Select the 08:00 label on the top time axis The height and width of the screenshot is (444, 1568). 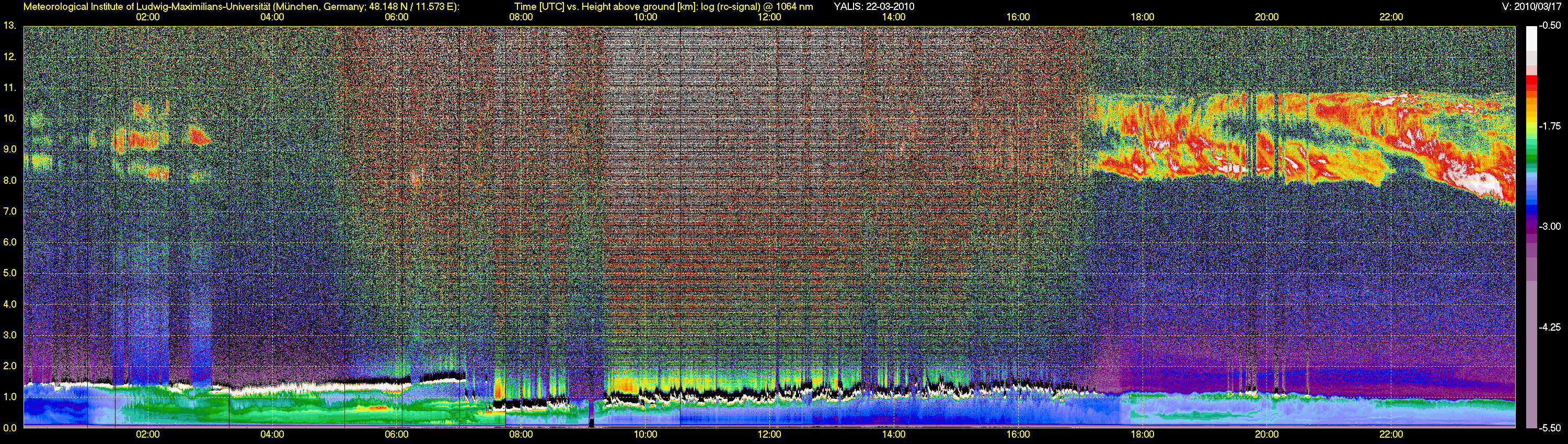tap(521, 17)
